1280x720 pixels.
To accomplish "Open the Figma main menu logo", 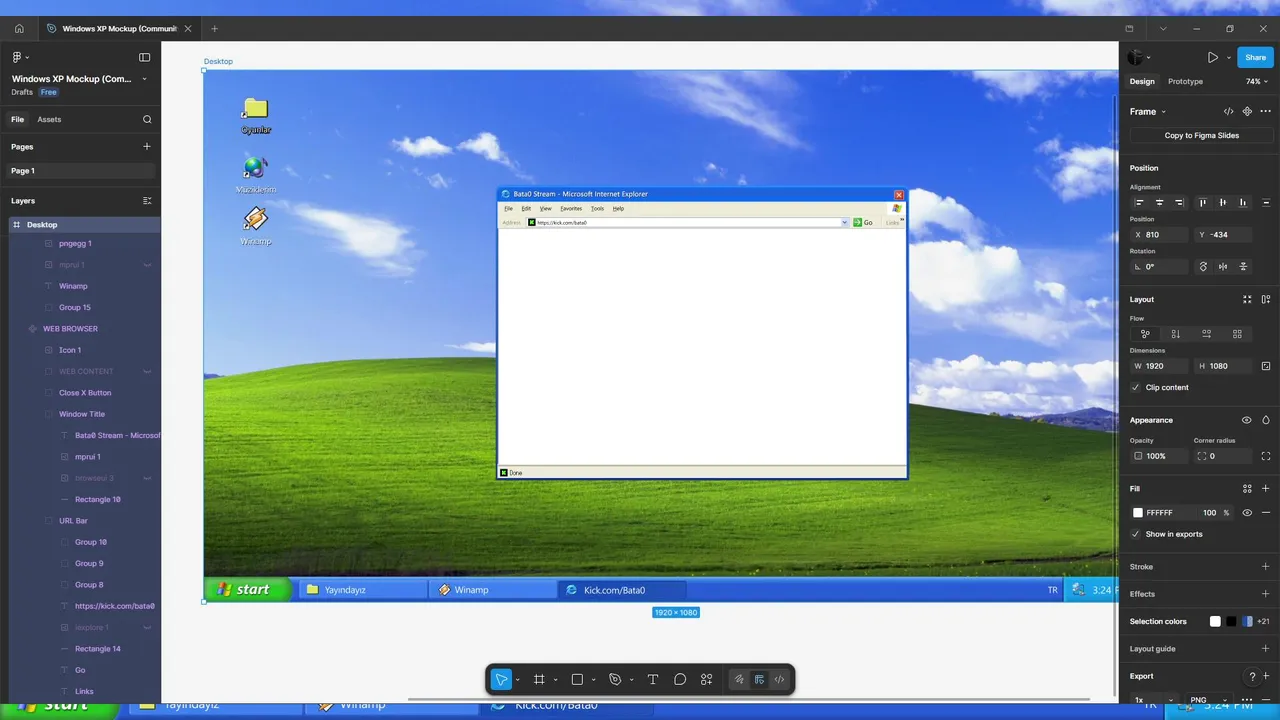I will [x=17, y=57].
